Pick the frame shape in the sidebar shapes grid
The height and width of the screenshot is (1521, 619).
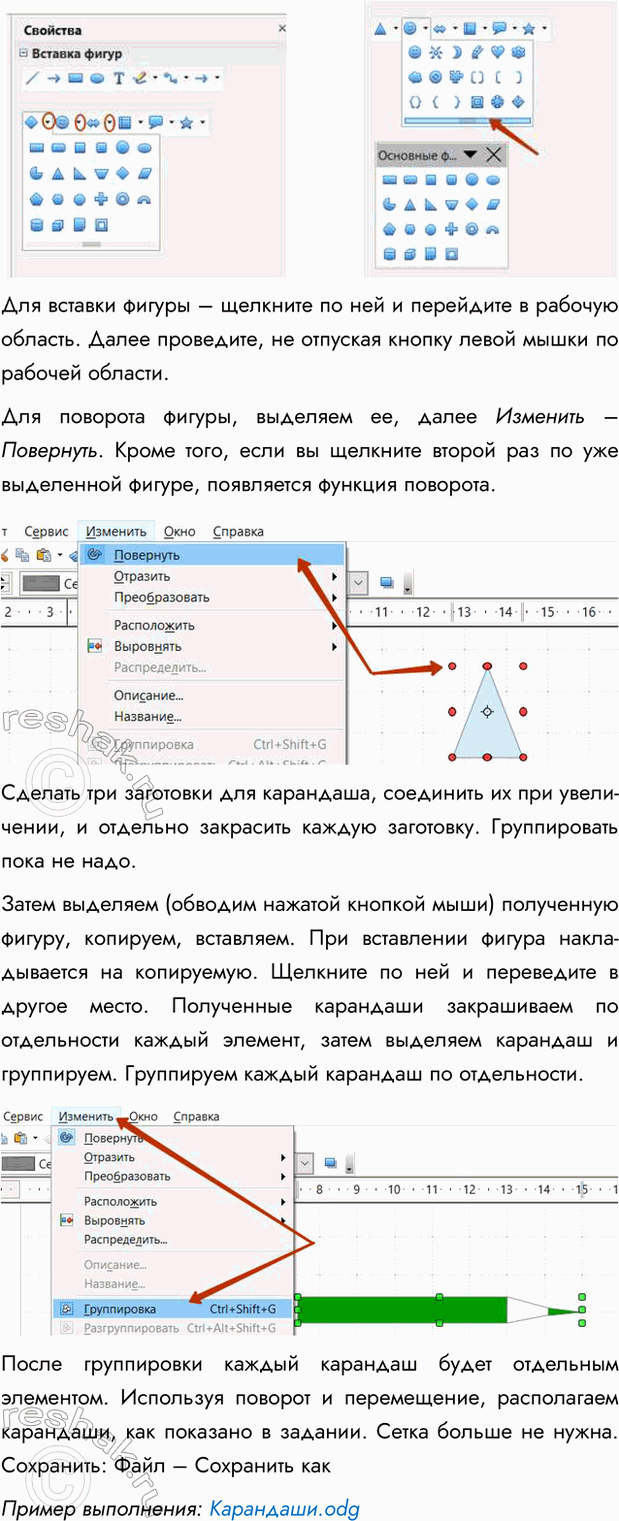tap(101, 224)
